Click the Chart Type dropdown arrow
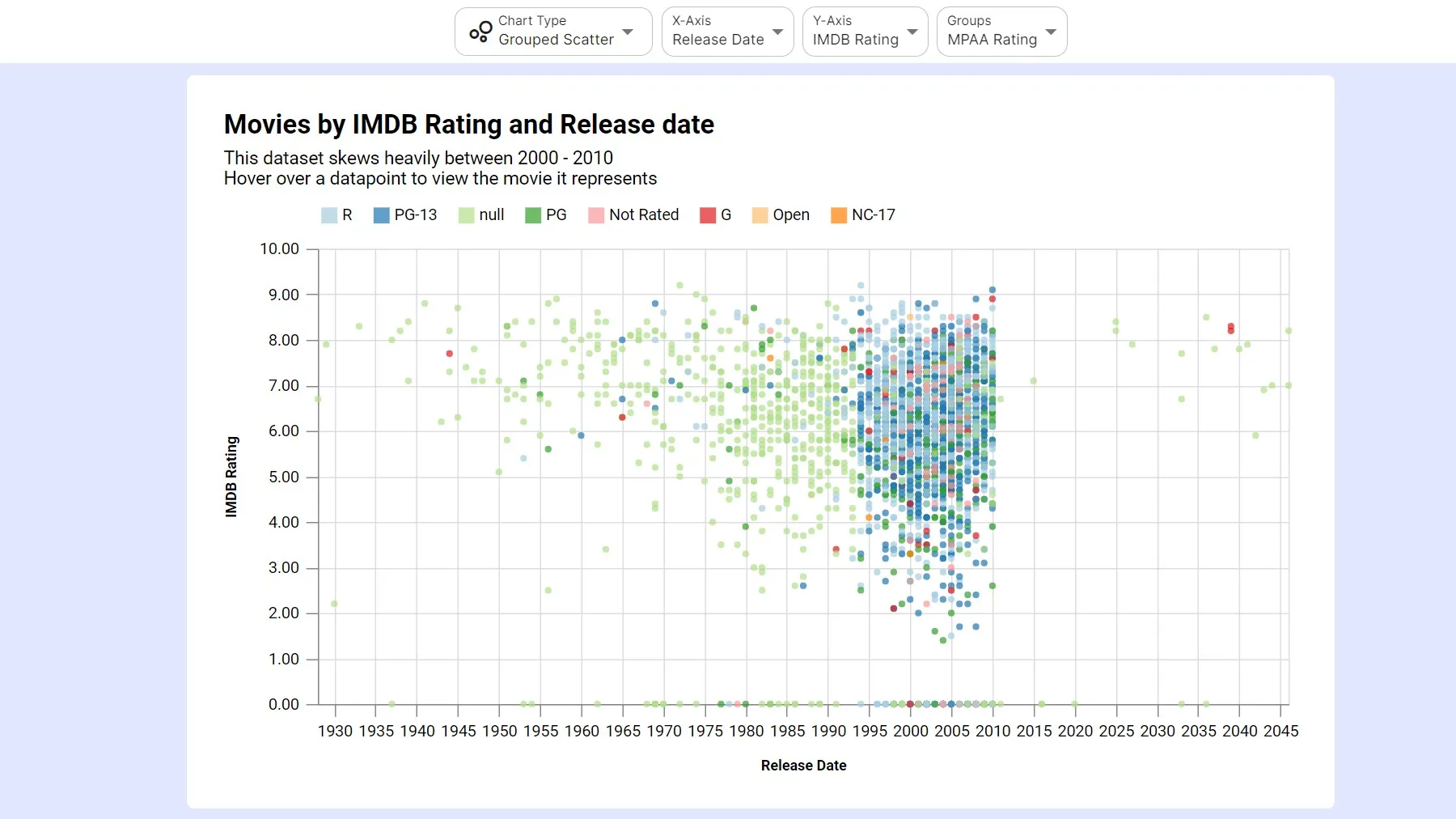Screen dimensions: 1456x819 [628, 32]
